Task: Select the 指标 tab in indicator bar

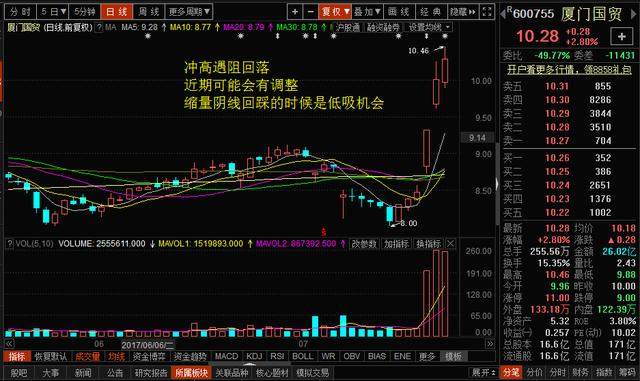Action: tap(17, 356)
